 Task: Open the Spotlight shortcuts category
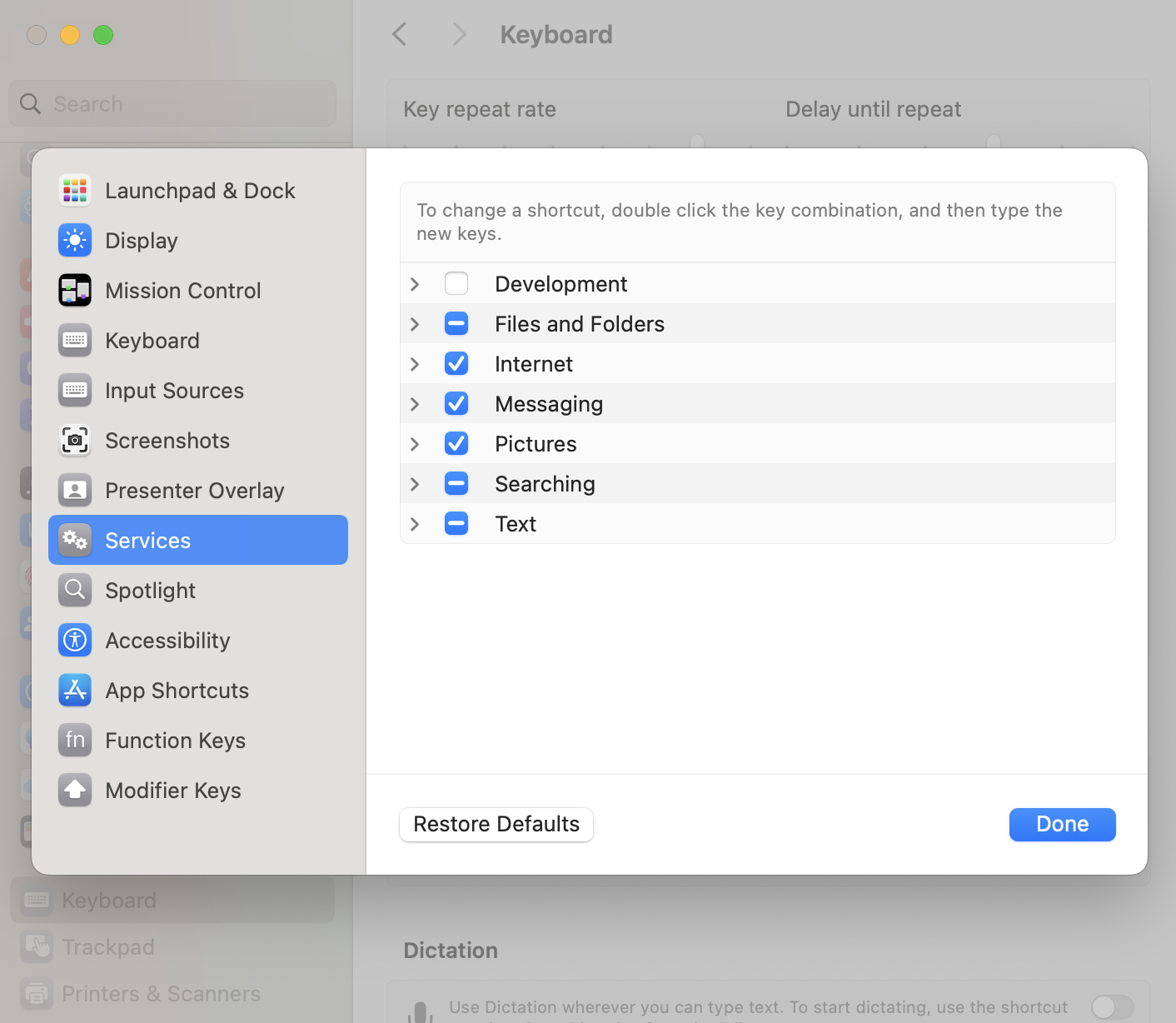(x=198, y=590)
